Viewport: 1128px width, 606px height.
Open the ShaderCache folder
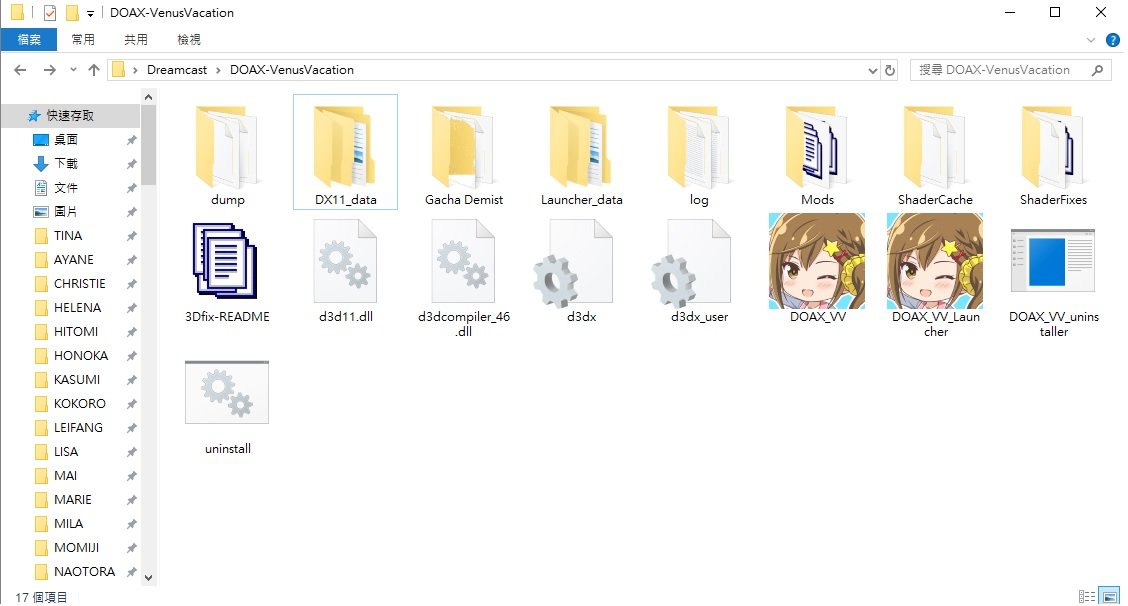(x=935, y=153)
